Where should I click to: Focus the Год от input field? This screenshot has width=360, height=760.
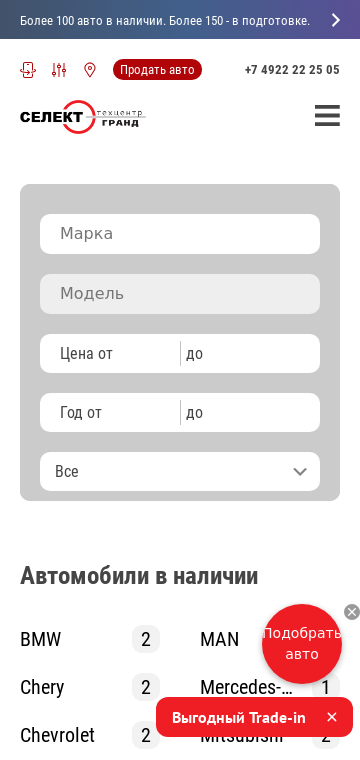(x=110, y=412)
